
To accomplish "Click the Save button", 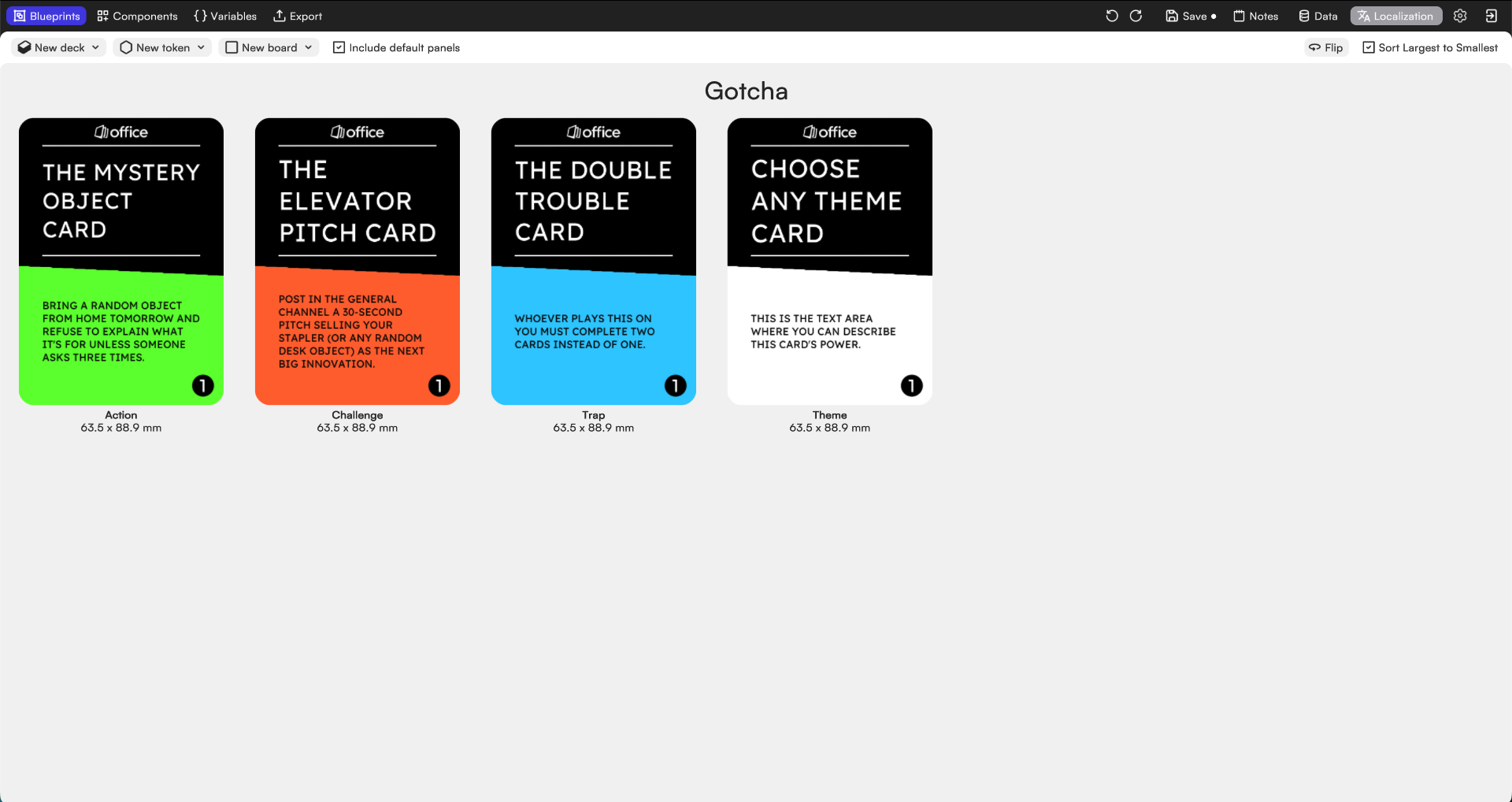I will tap(1190, 16).
